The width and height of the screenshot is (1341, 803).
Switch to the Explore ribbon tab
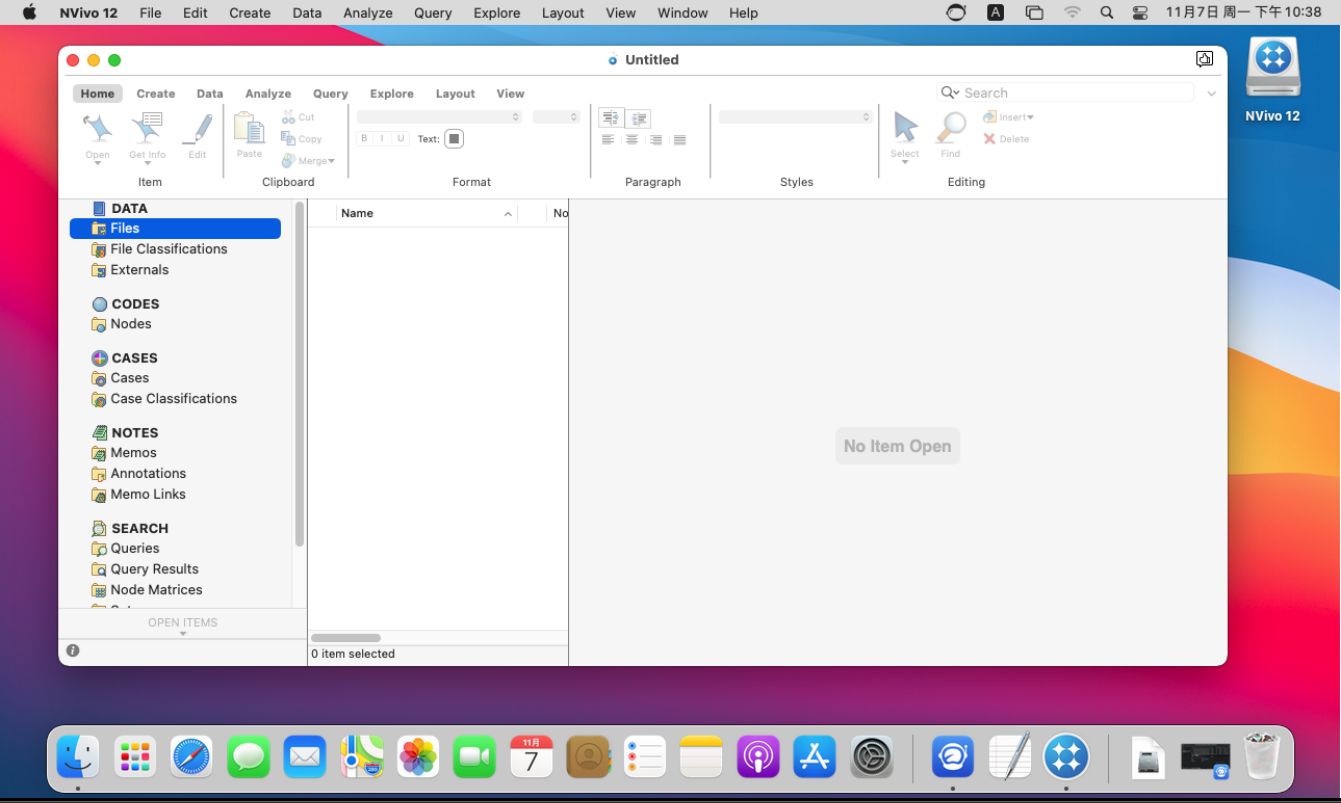(x=392, y=93)
